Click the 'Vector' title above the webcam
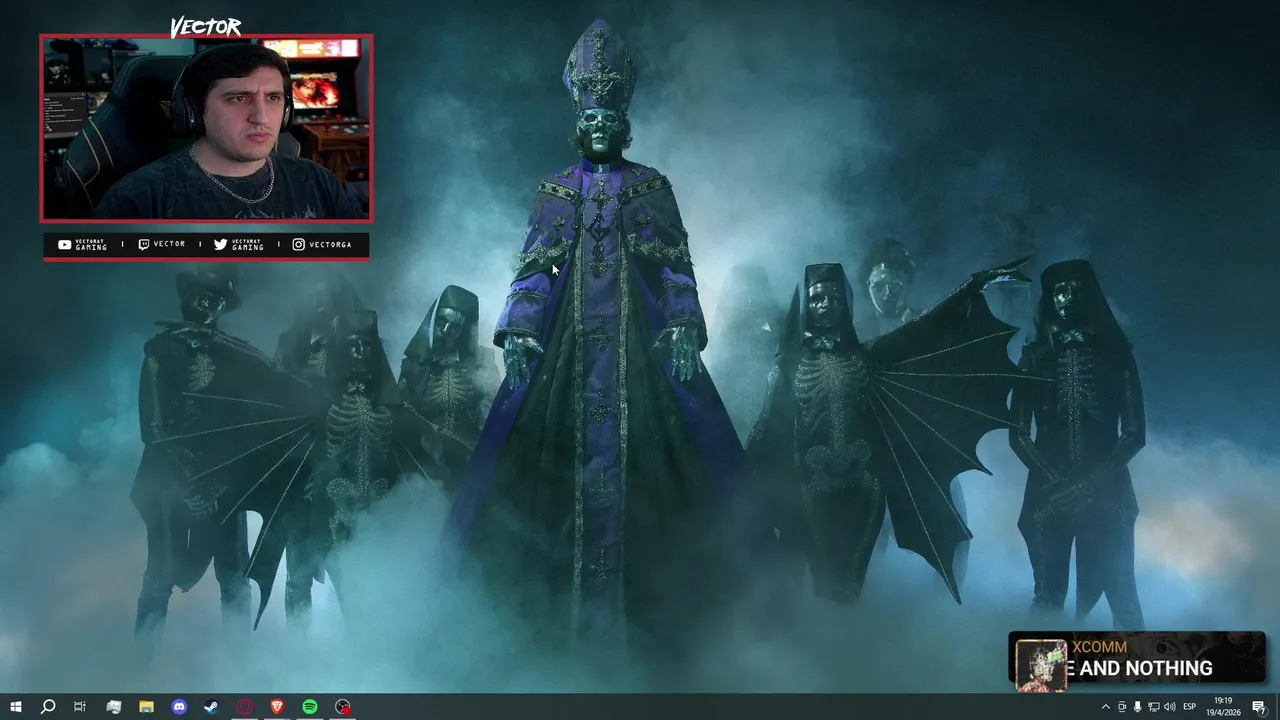 (205, 27)
